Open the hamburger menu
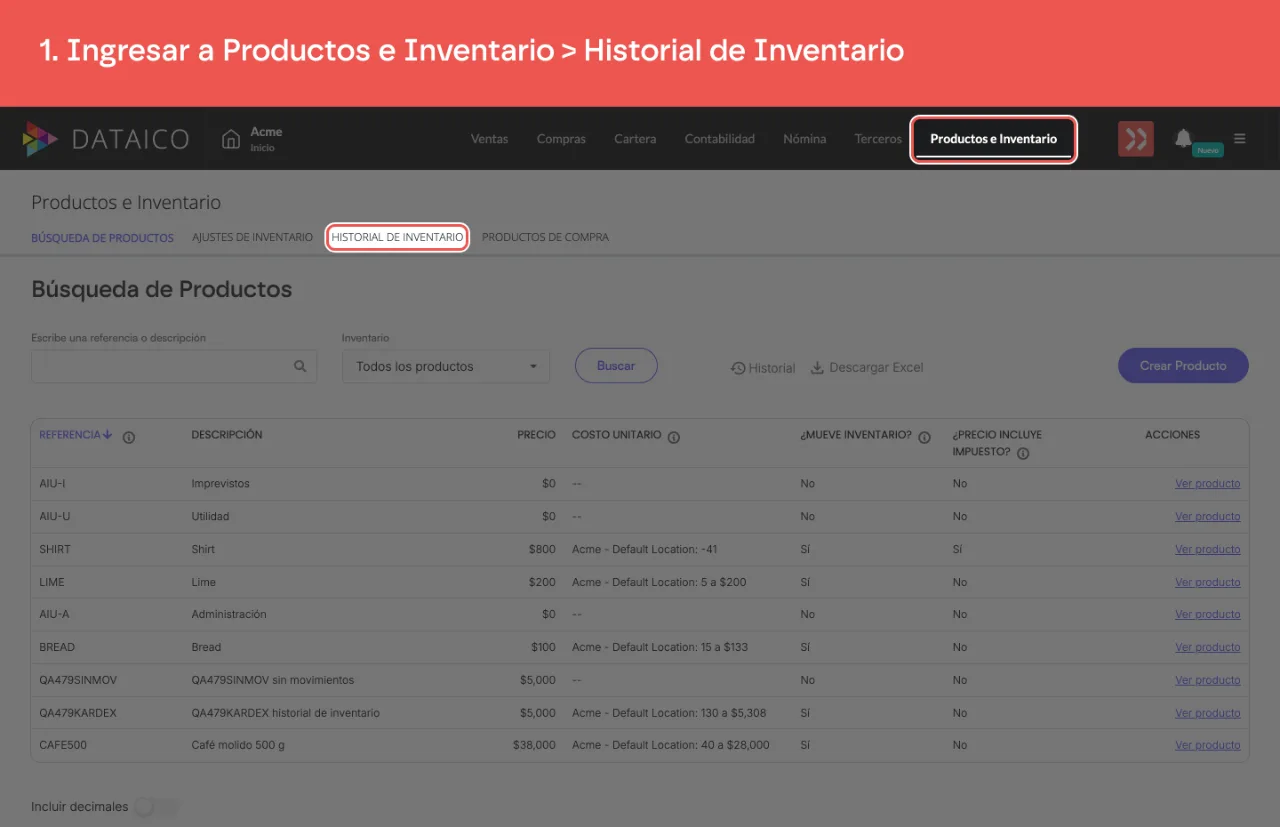Screen dimensions: 1280x827 (1240, 139)
